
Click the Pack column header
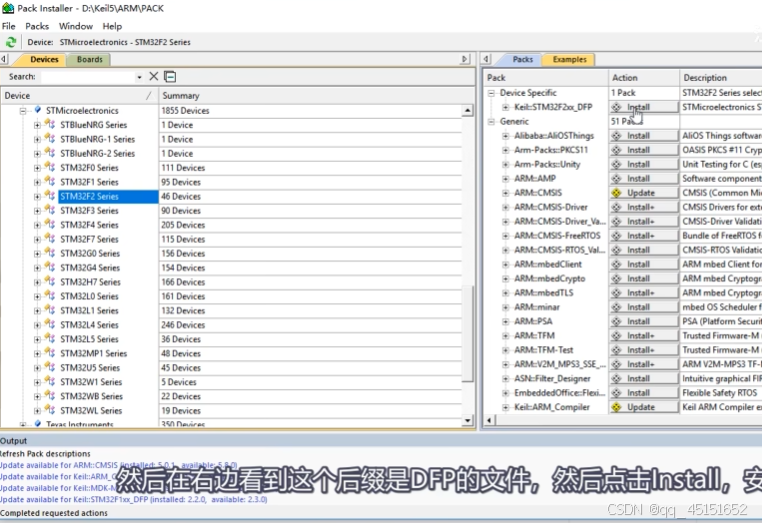click(x=546, y=78)
